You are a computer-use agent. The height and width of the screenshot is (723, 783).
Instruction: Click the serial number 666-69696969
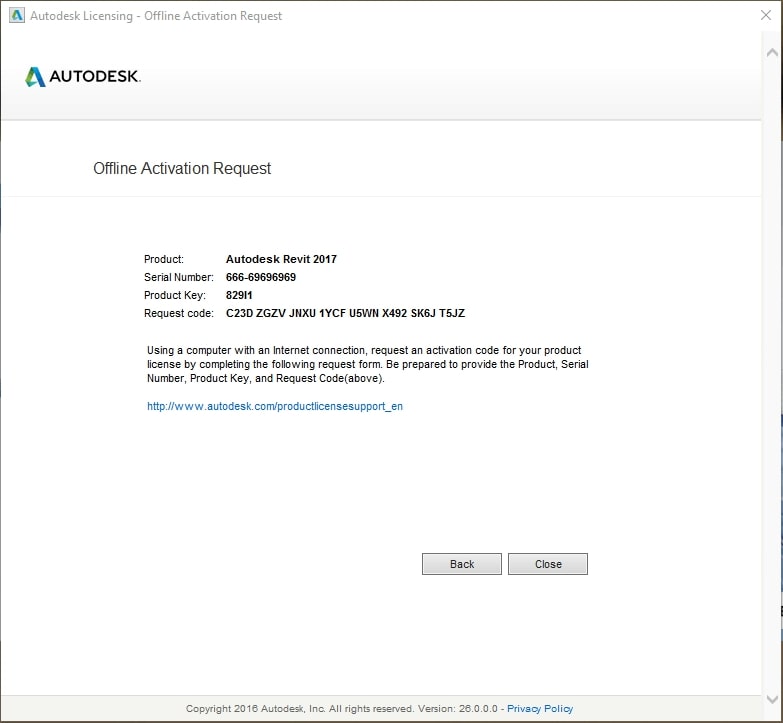tap(261, 277)
